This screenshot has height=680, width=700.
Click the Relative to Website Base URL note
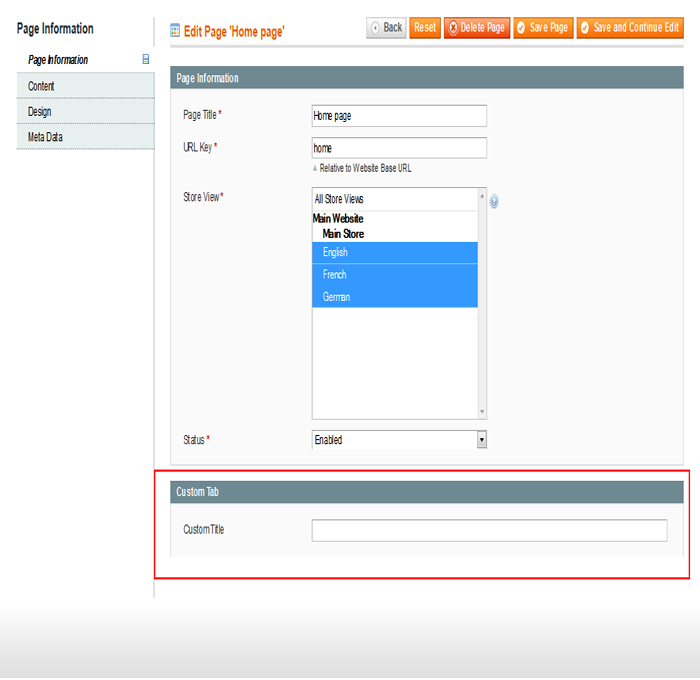point(365,168)
